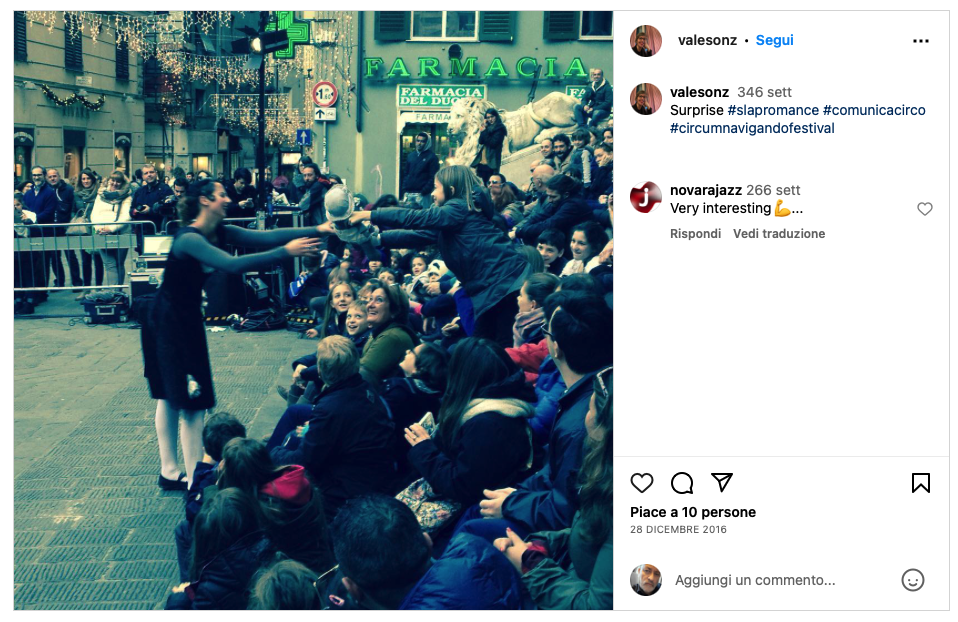
Task: Open the emoji picker smiley icon
Action: point(913,580)
